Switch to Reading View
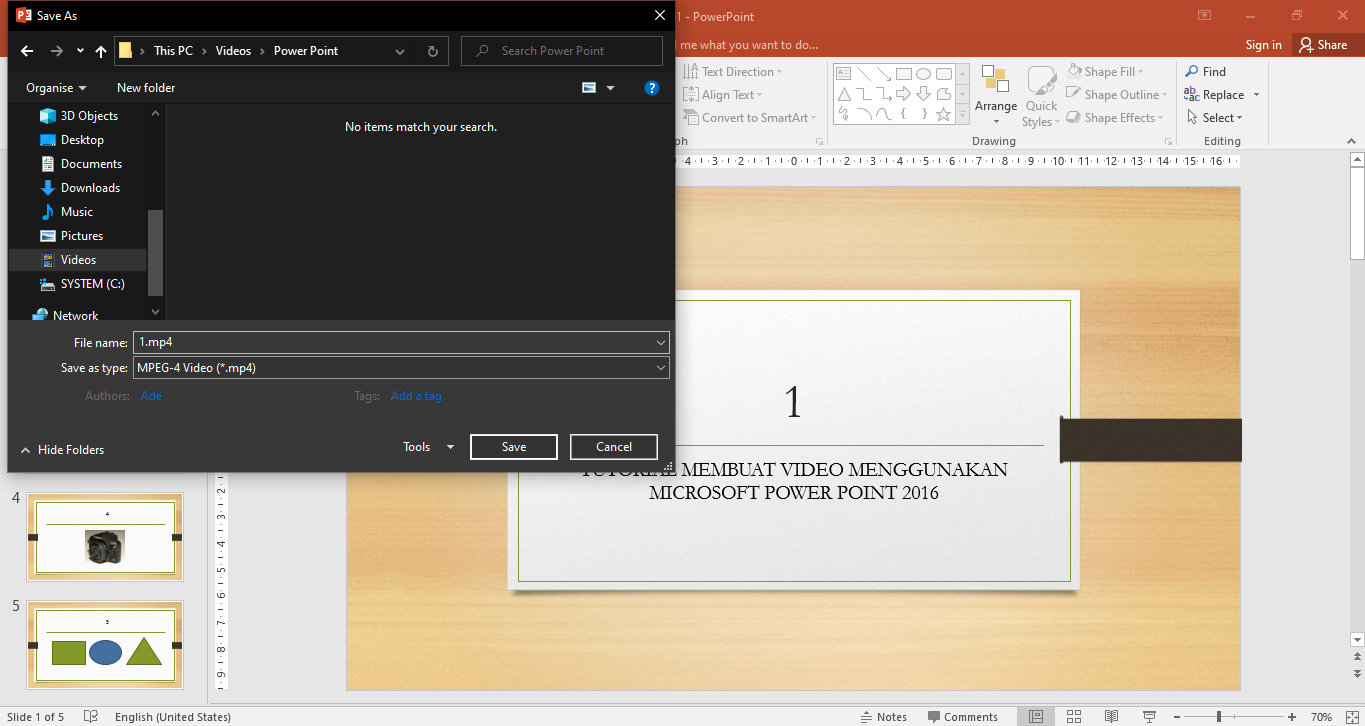This screenshot has width=1365, height=726. pyautogui.click(x=1111, y=716)
